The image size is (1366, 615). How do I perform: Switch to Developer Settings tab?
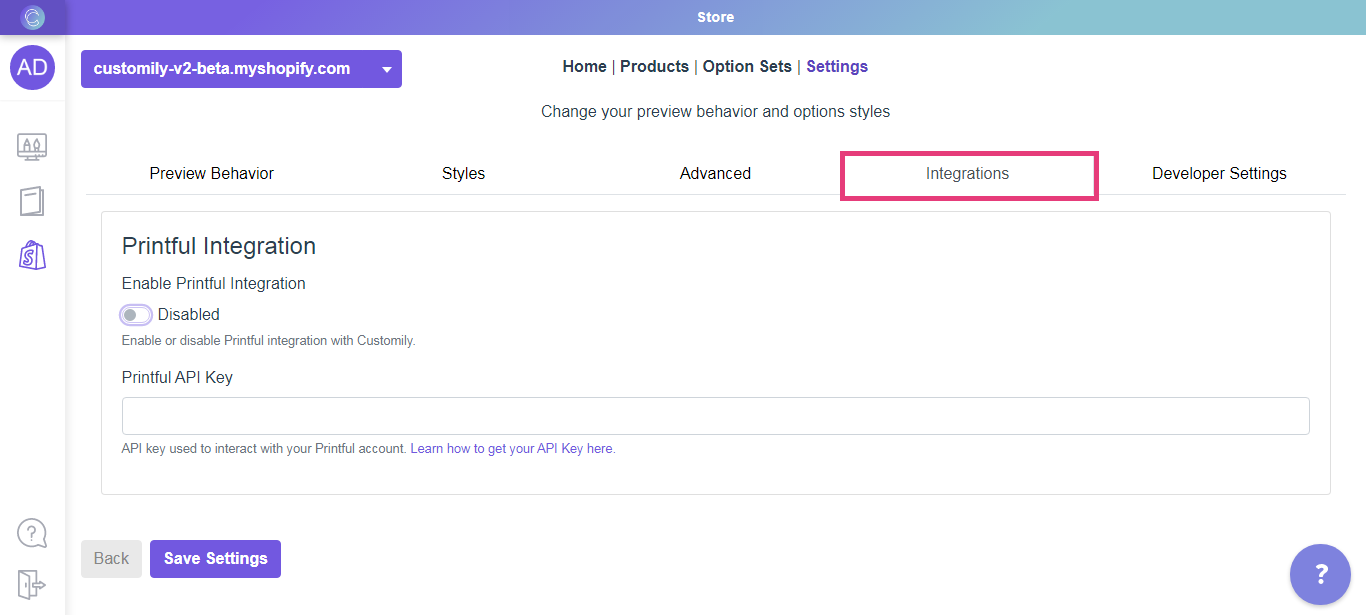1219,173
